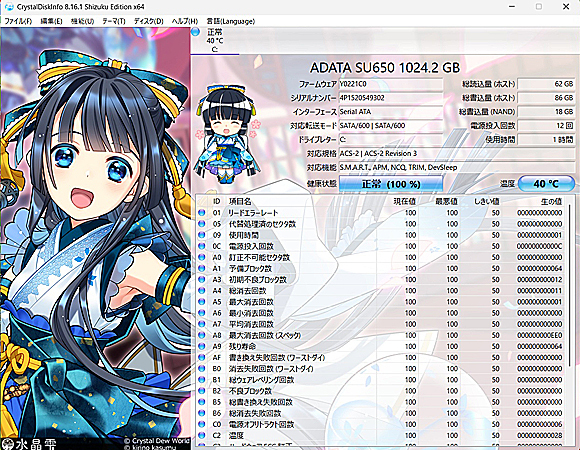Image resolution: width=580 pixels, height=450 pixels.
Task: Click the status orb of row A6 最小消去回数
Action: click(202, 313)
